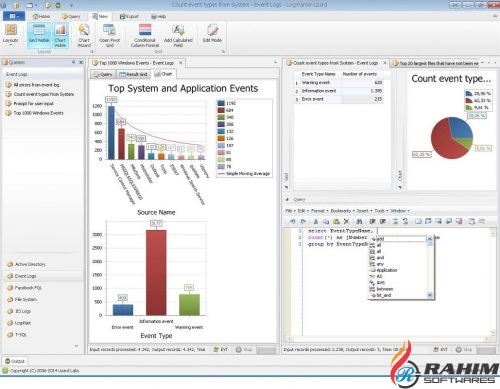Screen dimensions: 500x389
Task: Open the query editor Bookmarks menu
Action: coord(342,211)
